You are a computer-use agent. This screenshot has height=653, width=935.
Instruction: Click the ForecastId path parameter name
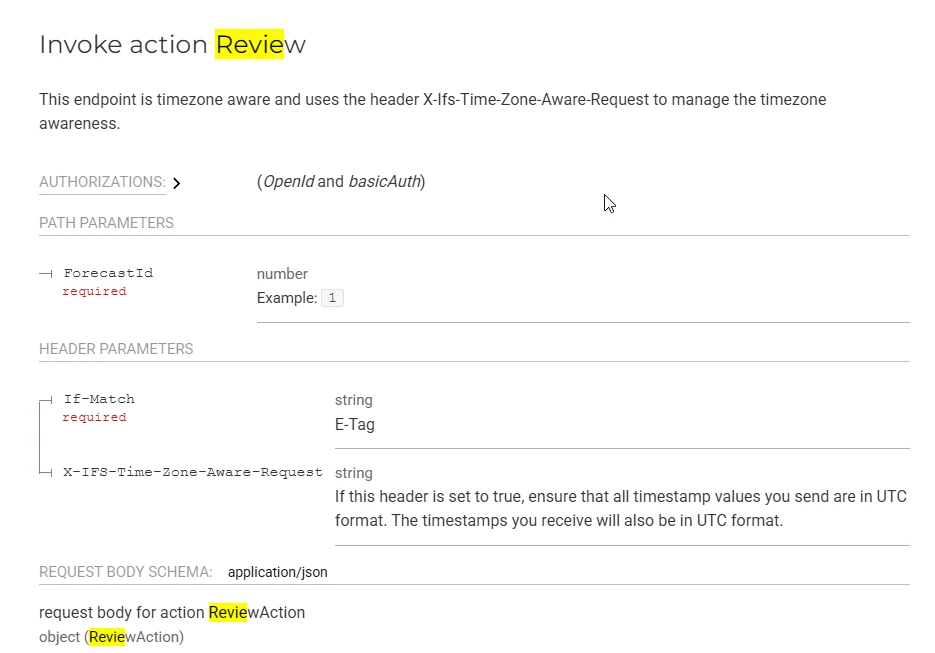pyautogui.click(x=109, y=273)
